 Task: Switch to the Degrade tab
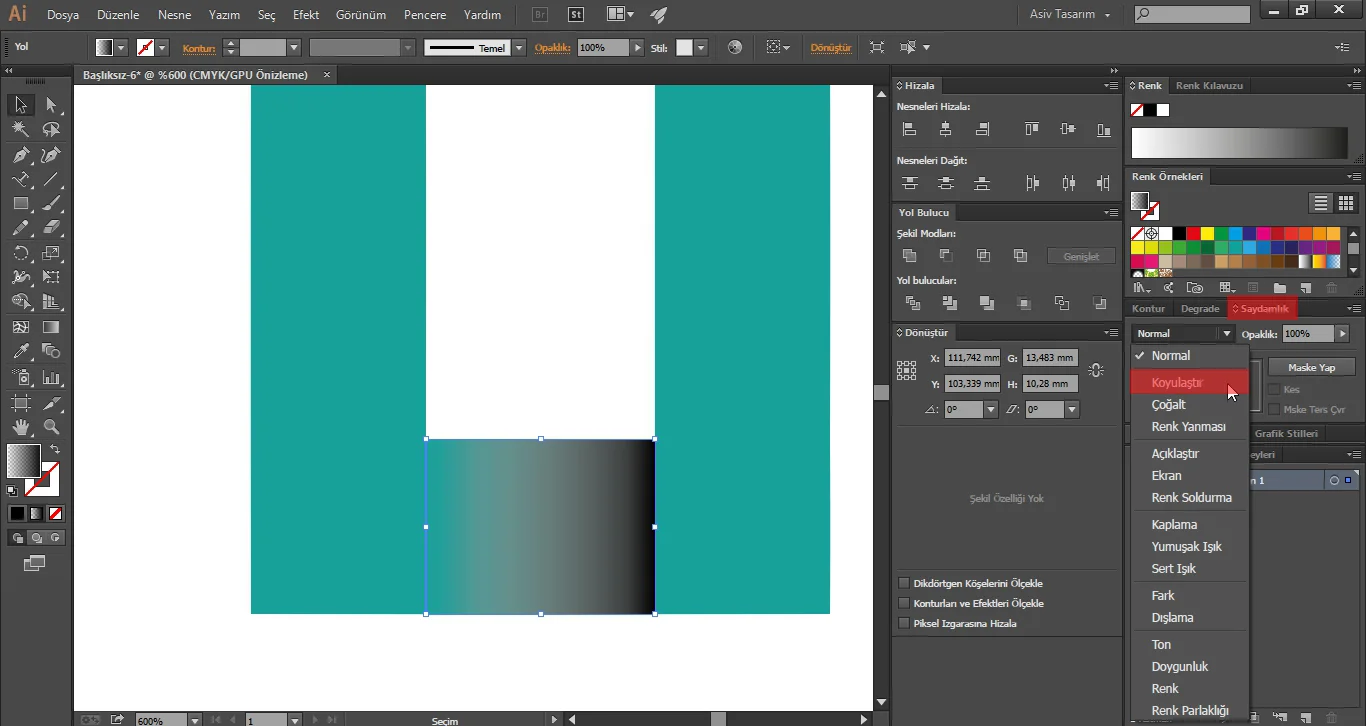pos(1200,309)
